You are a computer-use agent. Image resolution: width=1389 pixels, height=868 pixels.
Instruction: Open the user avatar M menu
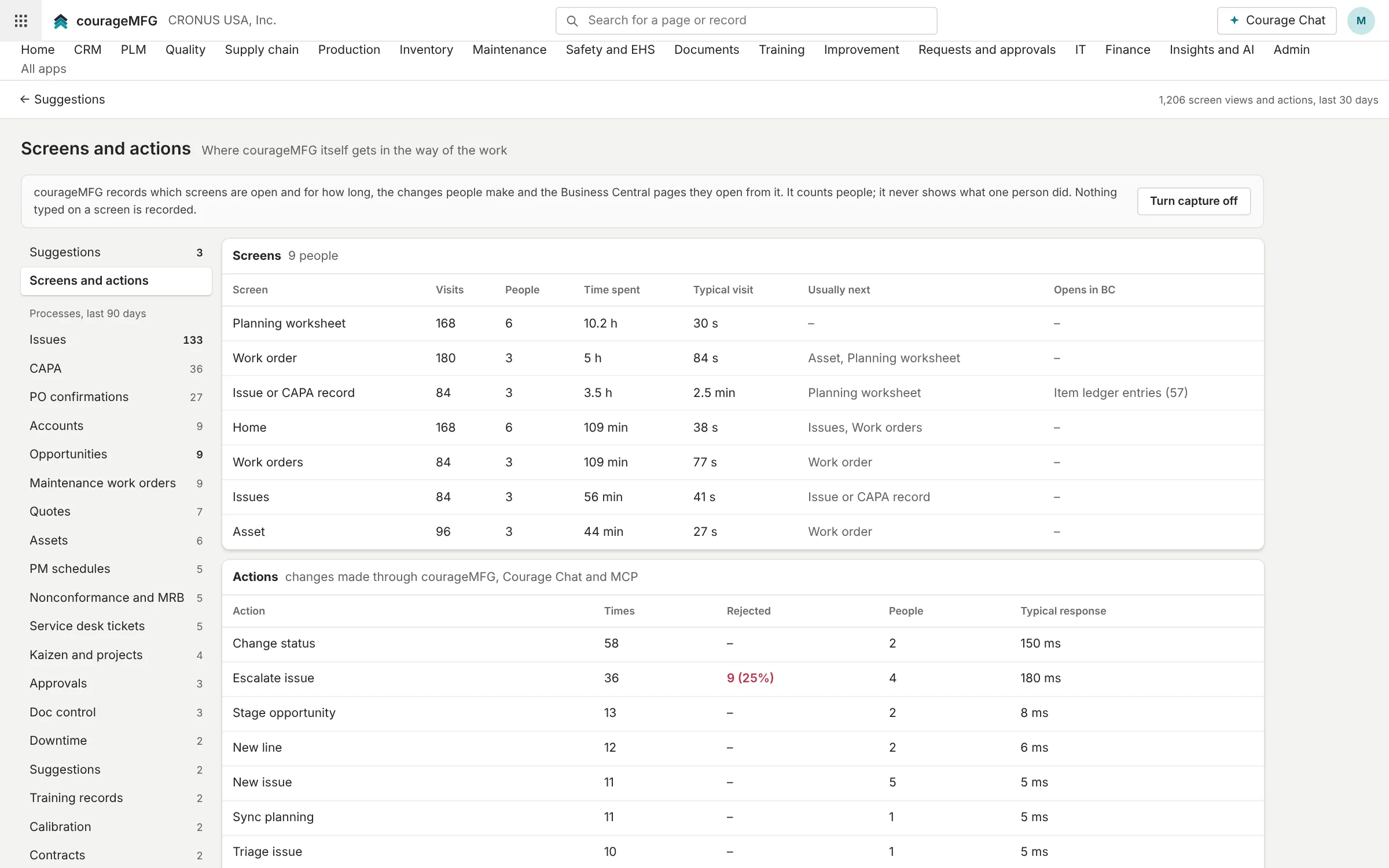(1361, 21)
